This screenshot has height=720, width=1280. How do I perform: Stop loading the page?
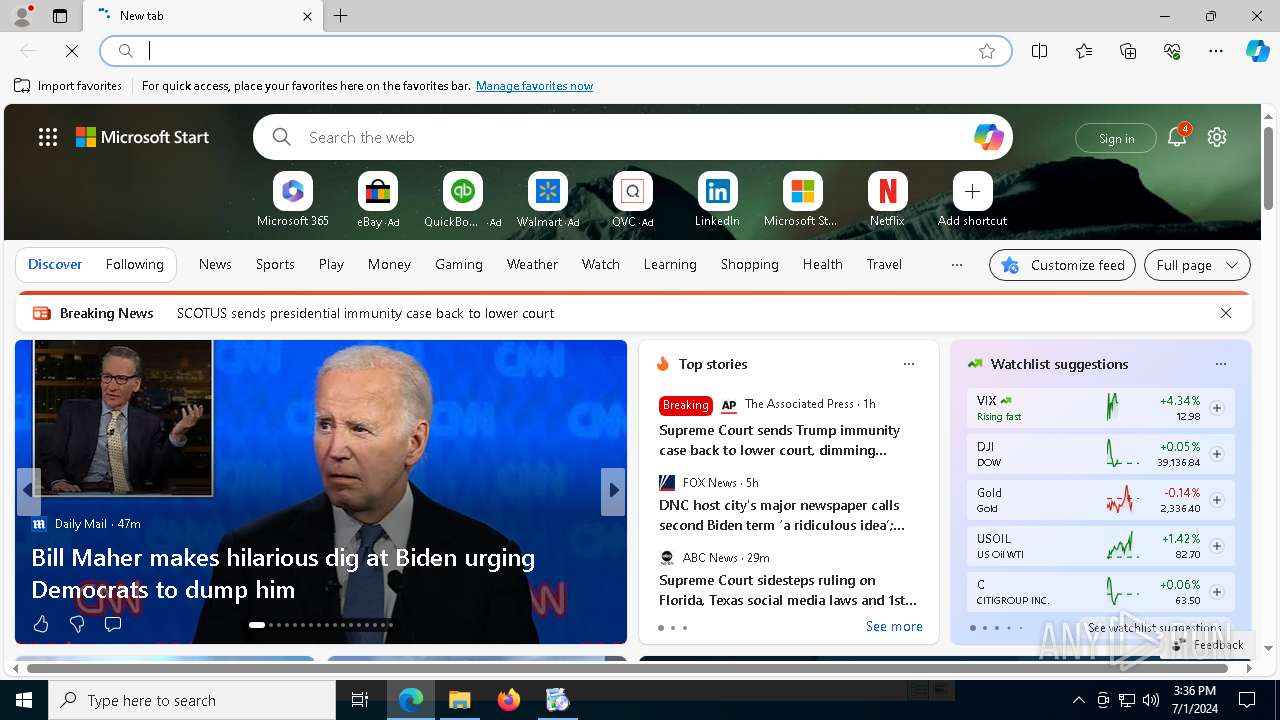tap(72, 51)
